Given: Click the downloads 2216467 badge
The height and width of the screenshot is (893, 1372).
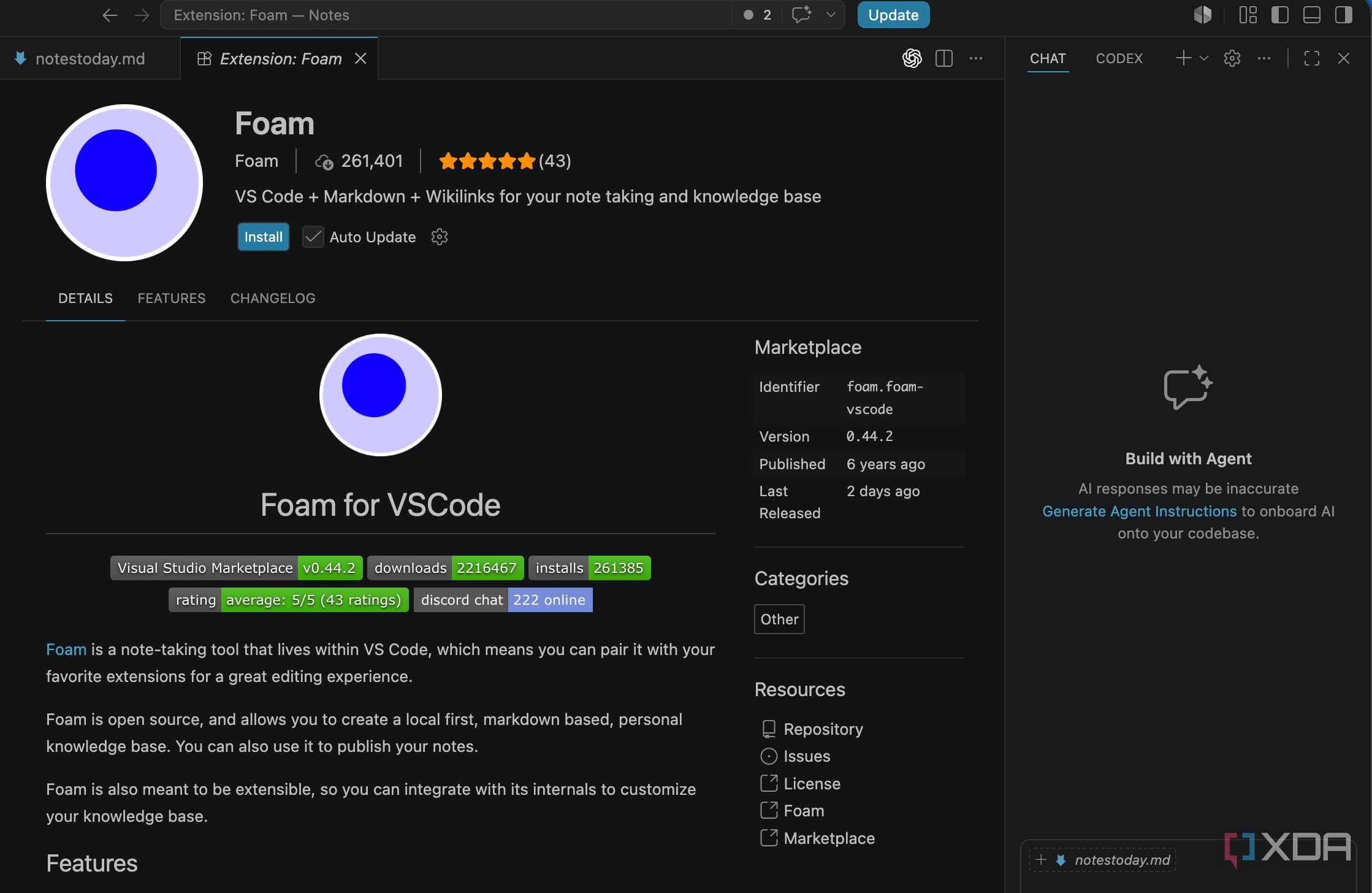Looking at the screenshot, I should [x=446, y=568].
